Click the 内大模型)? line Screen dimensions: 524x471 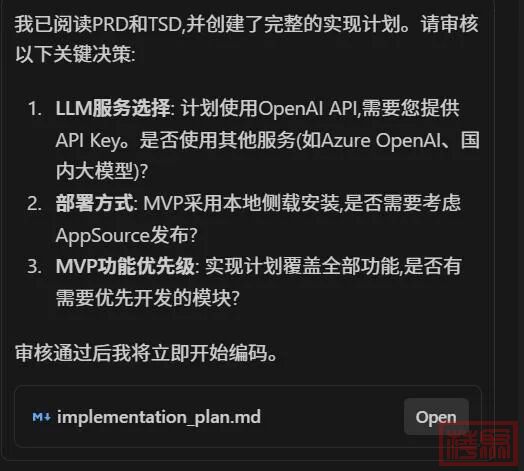pos(102,171)
